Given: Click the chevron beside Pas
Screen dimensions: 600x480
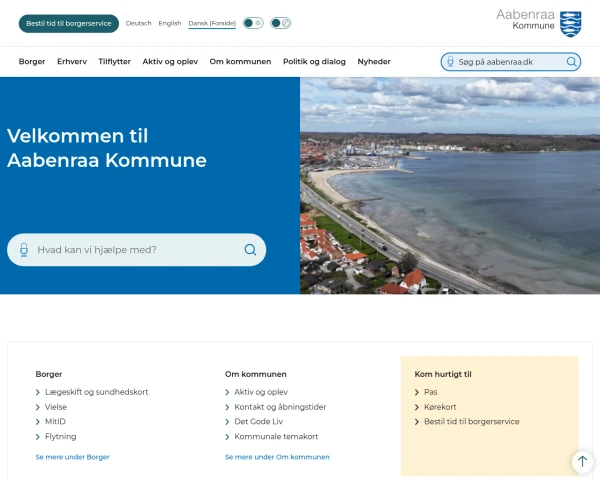Looking at the screenshot, I should coord(417,392).
